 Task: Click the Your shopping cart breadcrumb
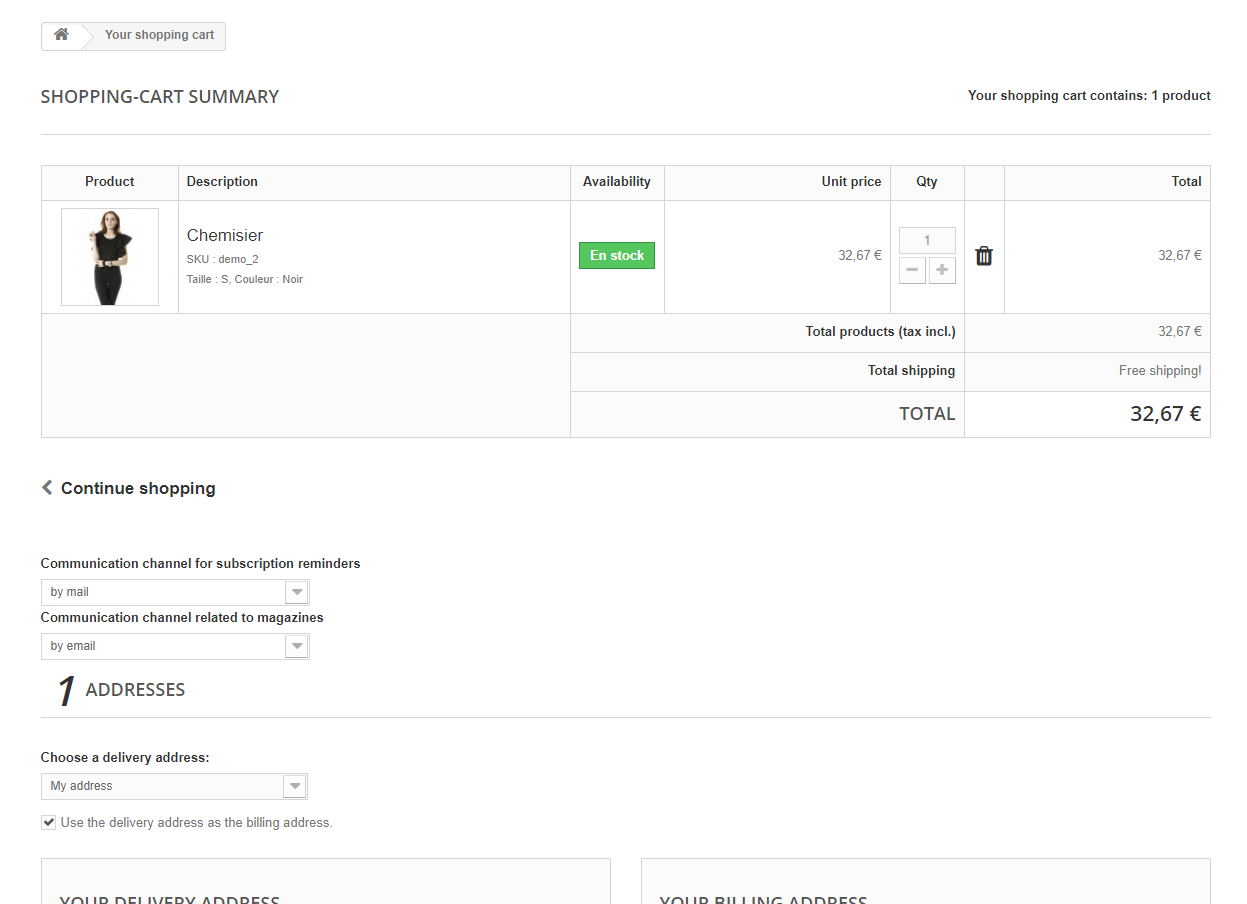pos(159,35)
